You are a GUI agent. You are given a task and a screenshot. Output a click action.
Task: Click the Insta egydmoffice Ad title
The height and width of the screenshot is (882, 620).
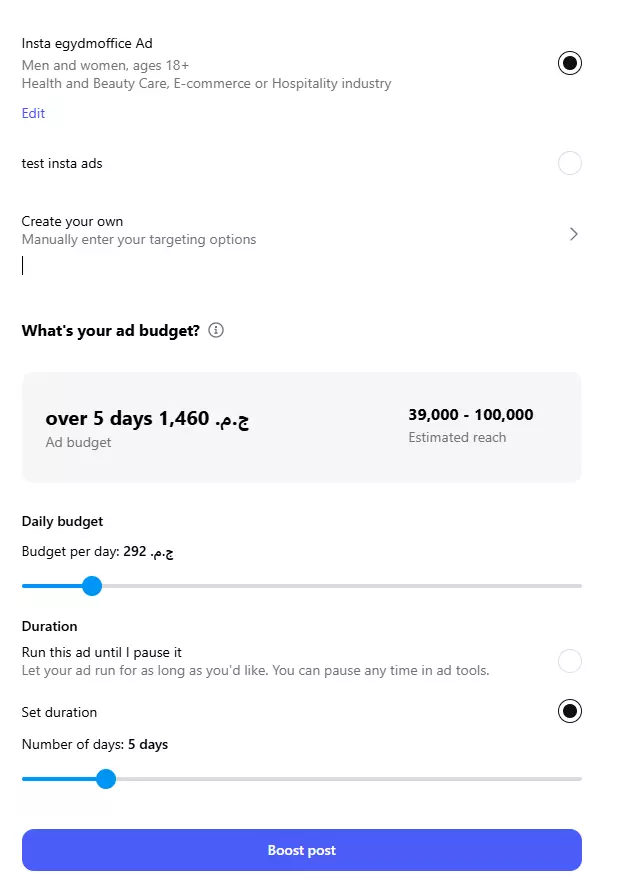(86, 43)
